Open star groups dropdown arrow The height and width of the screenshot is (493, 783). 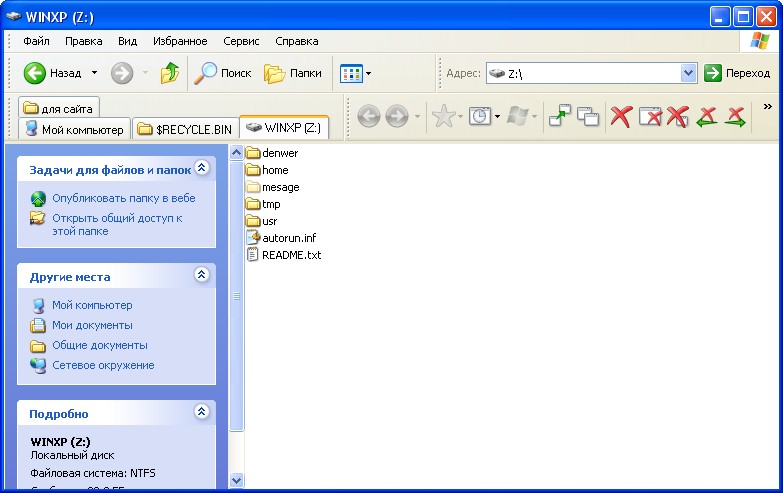click(x=460, y=117)
